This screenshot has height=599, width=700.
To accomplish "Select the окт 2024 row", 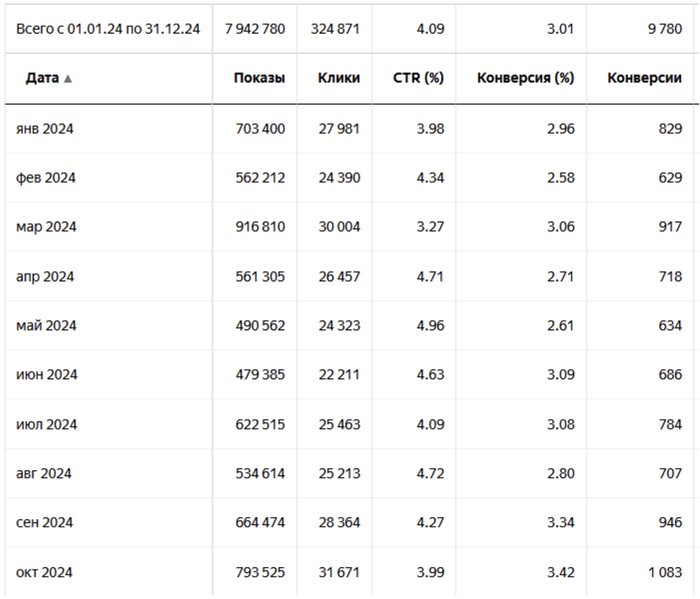I will [x=45, y=572].
